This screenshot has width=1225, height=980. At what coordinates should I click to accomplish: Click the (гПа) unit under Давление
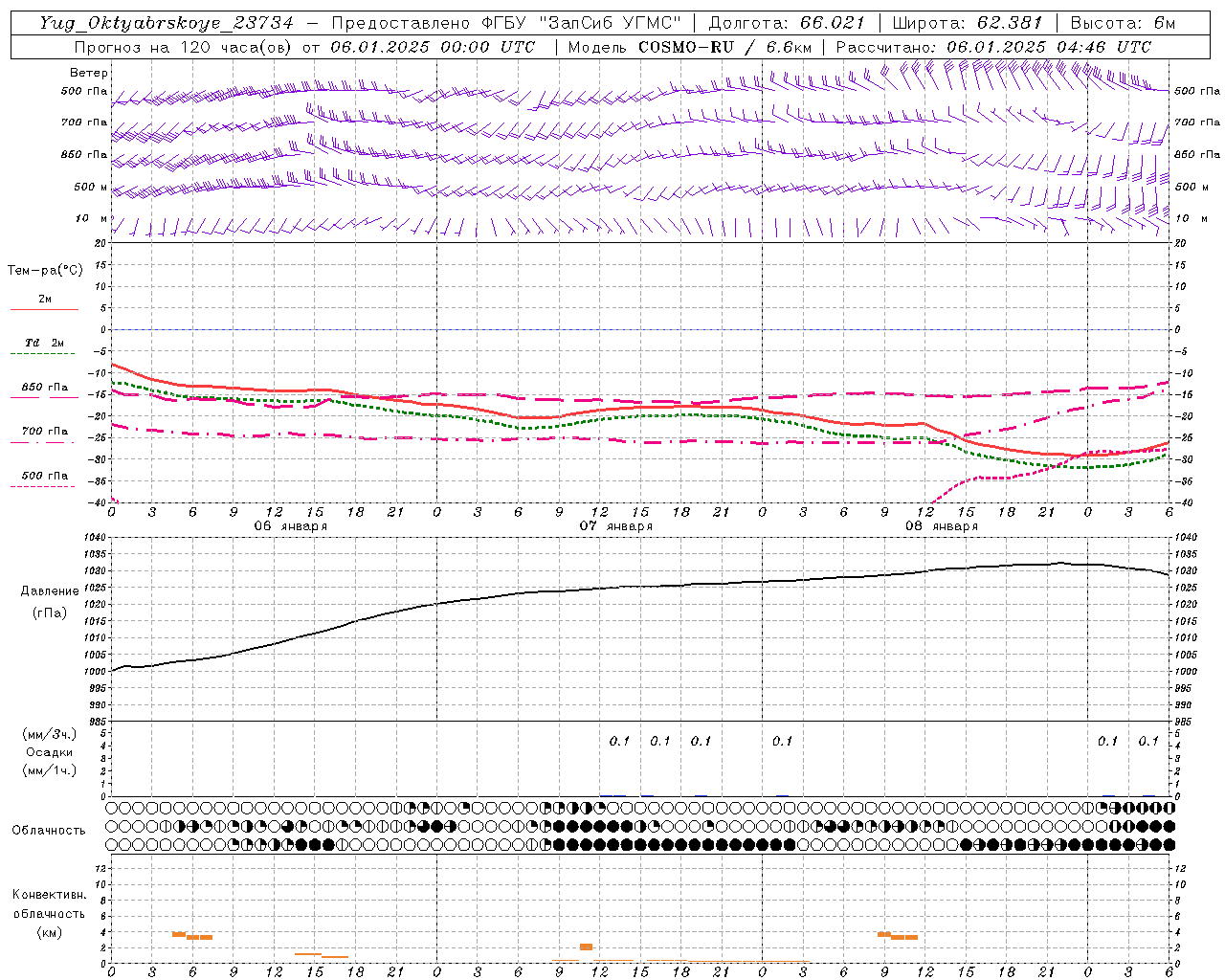pyautogui.click(x=50, y=613)
